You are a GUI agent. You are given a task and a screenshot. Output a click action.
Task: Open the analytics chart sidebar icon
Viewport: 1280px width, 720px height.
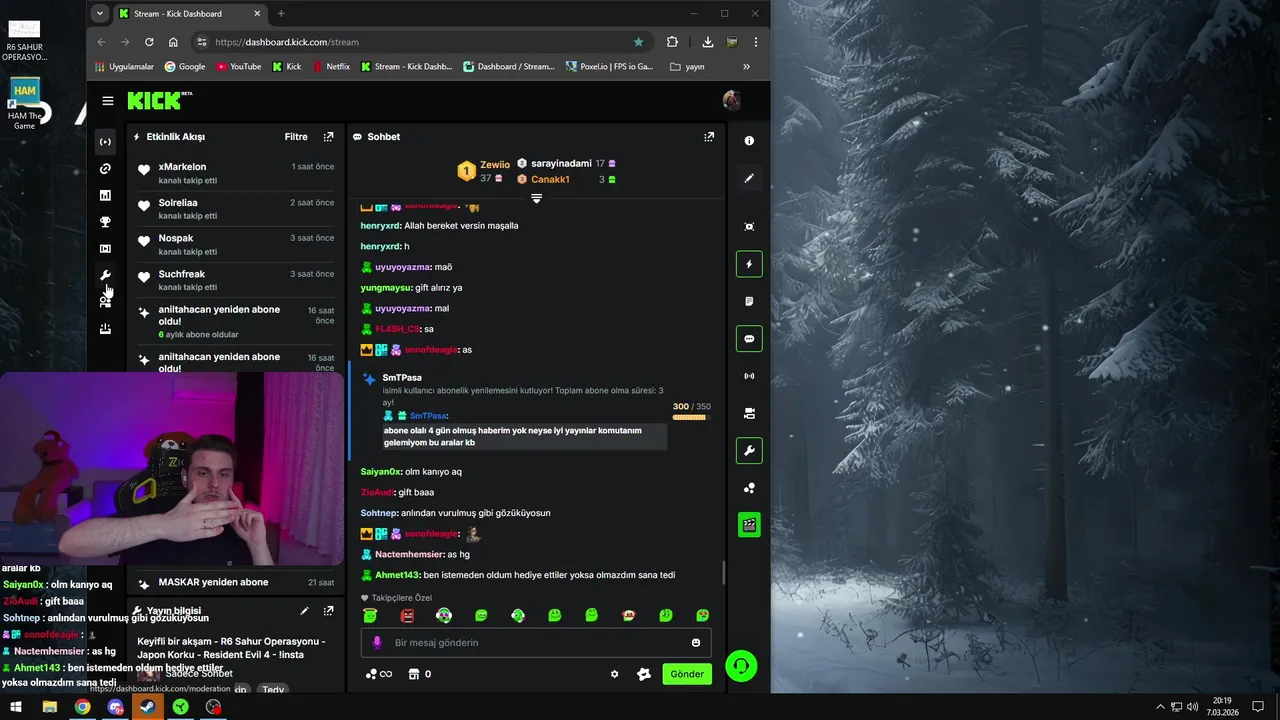pyautogui.click(x=105, y=195)
